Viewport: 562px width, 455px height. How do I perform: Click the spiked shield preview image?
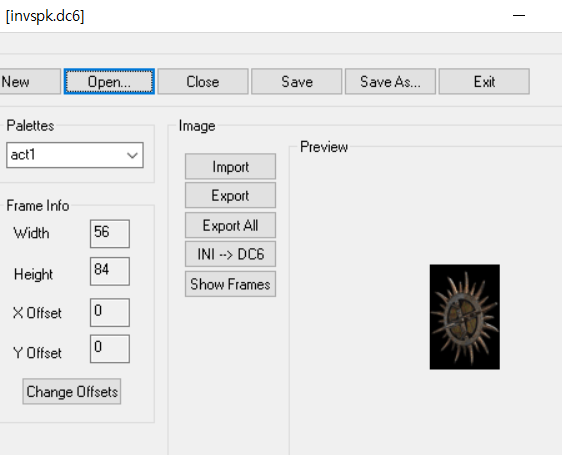[465, 317]
